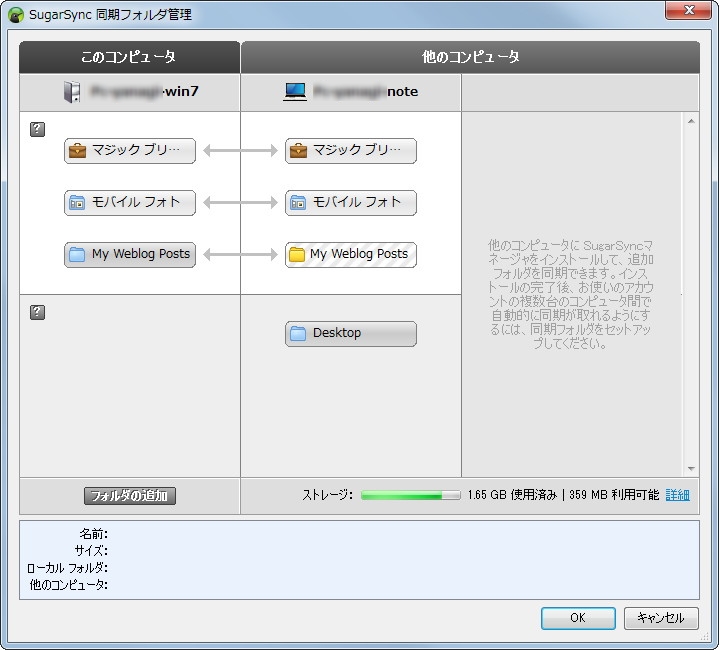
Task: Click the yellow folder icon on the right My Weblog Posts
Action: tap(297, 254)
